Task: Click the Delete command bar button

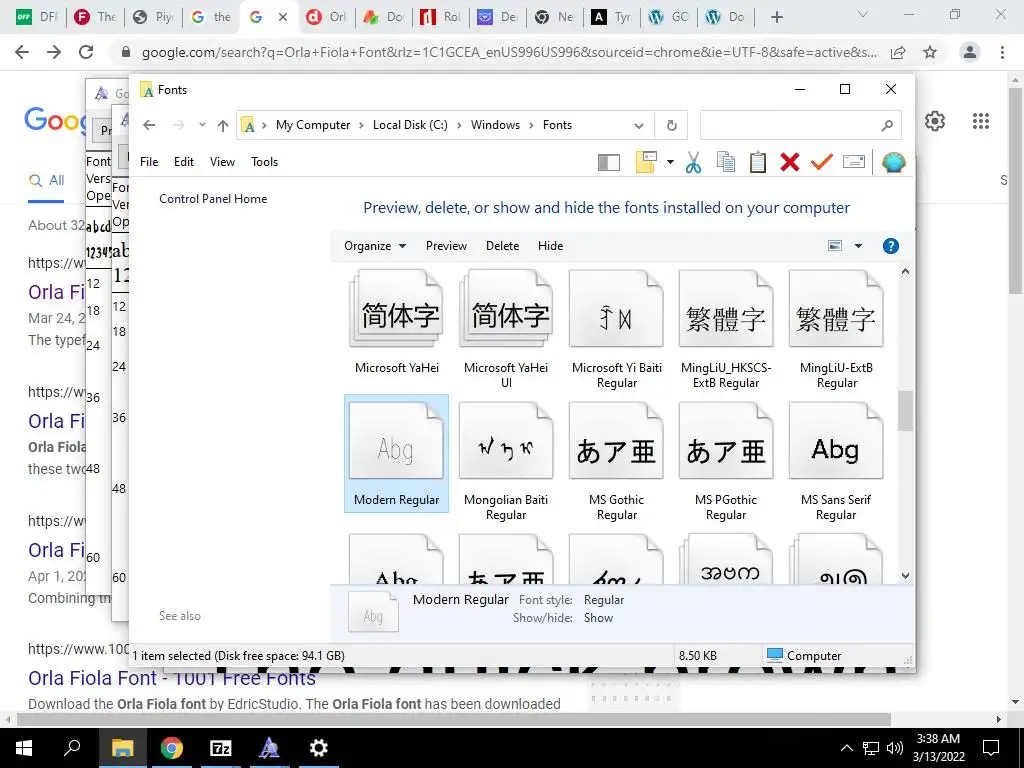Action: point(502,246)
